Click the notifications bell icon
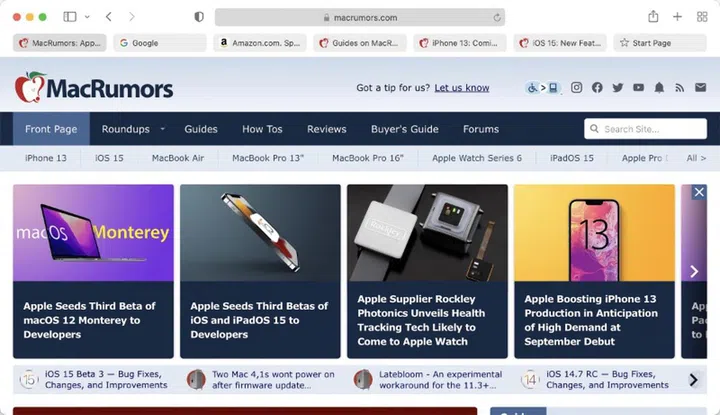 pos(659,88)
